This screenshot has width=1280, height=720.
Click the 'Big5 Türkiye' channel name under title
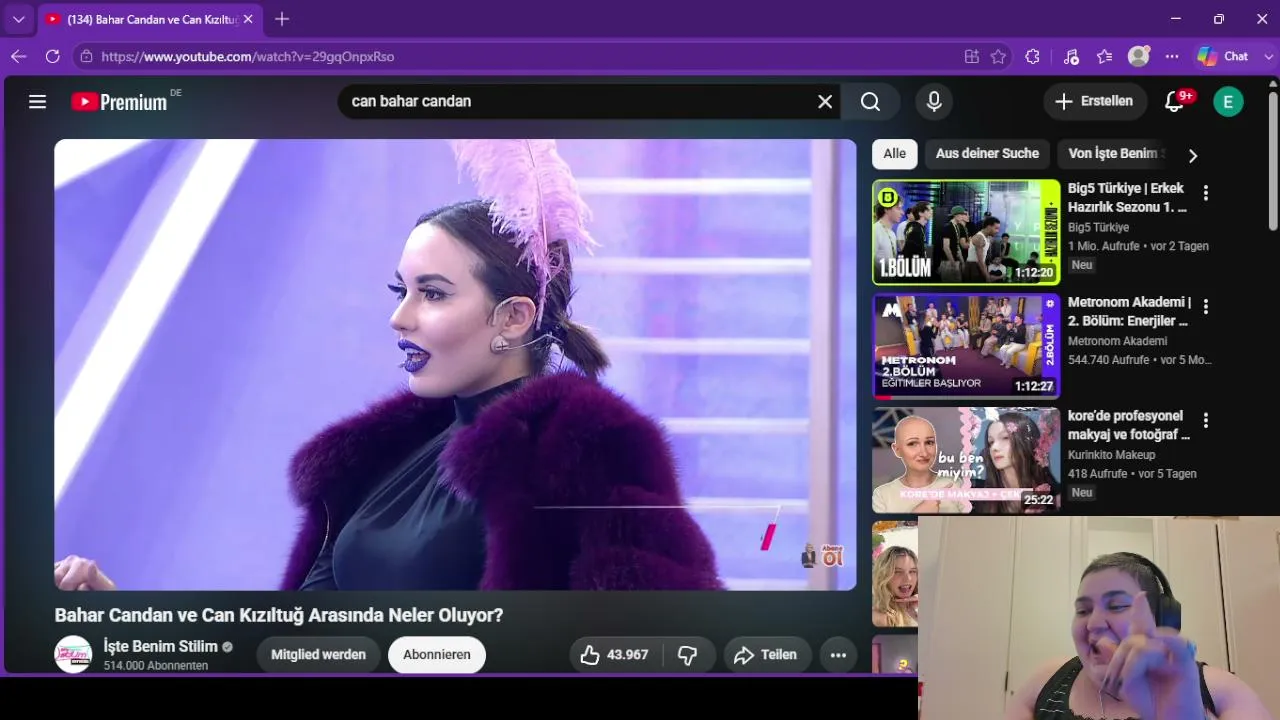[1098, 227]
